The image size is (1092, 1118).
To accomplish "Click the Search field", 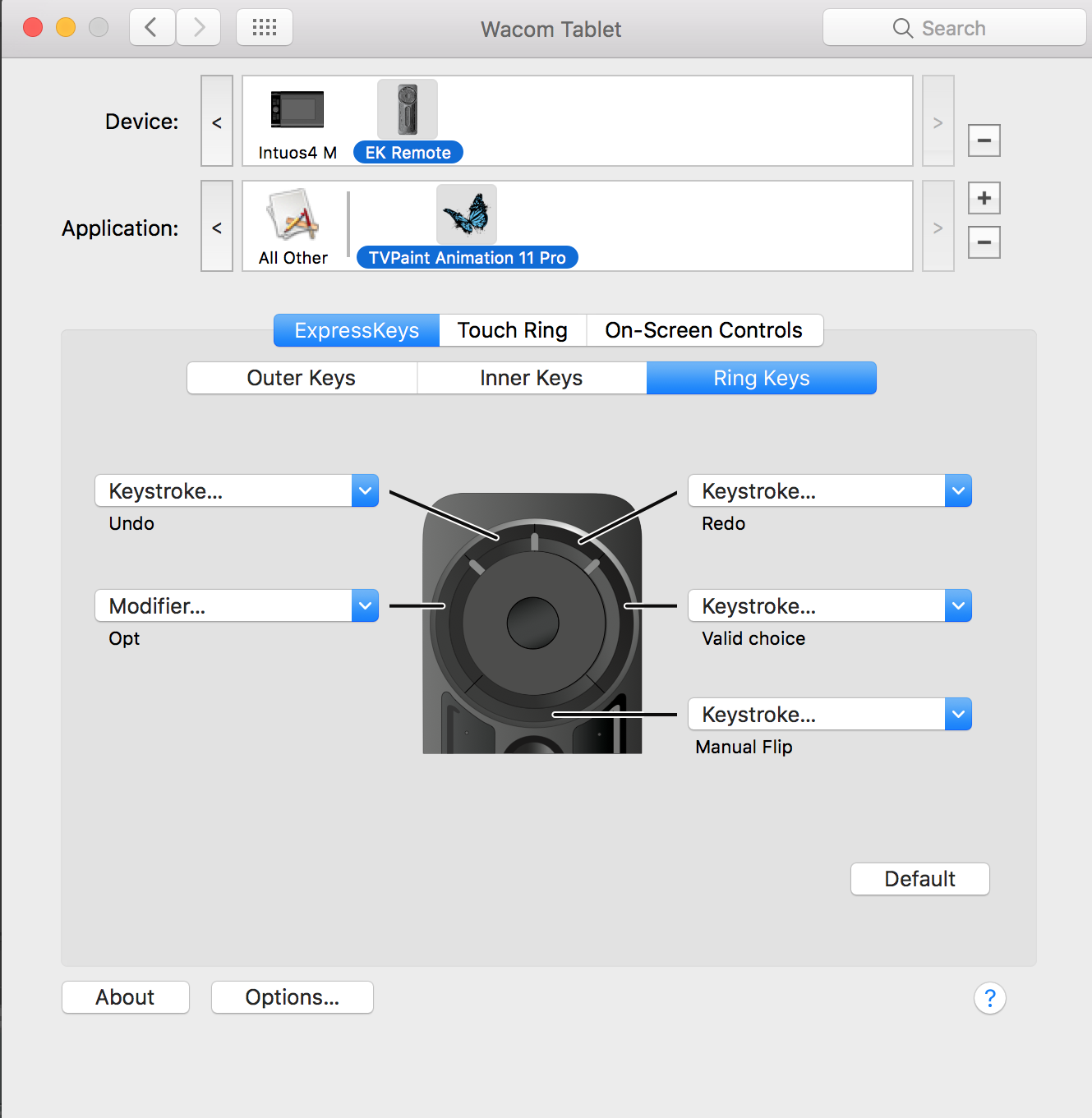I will 955,28.
